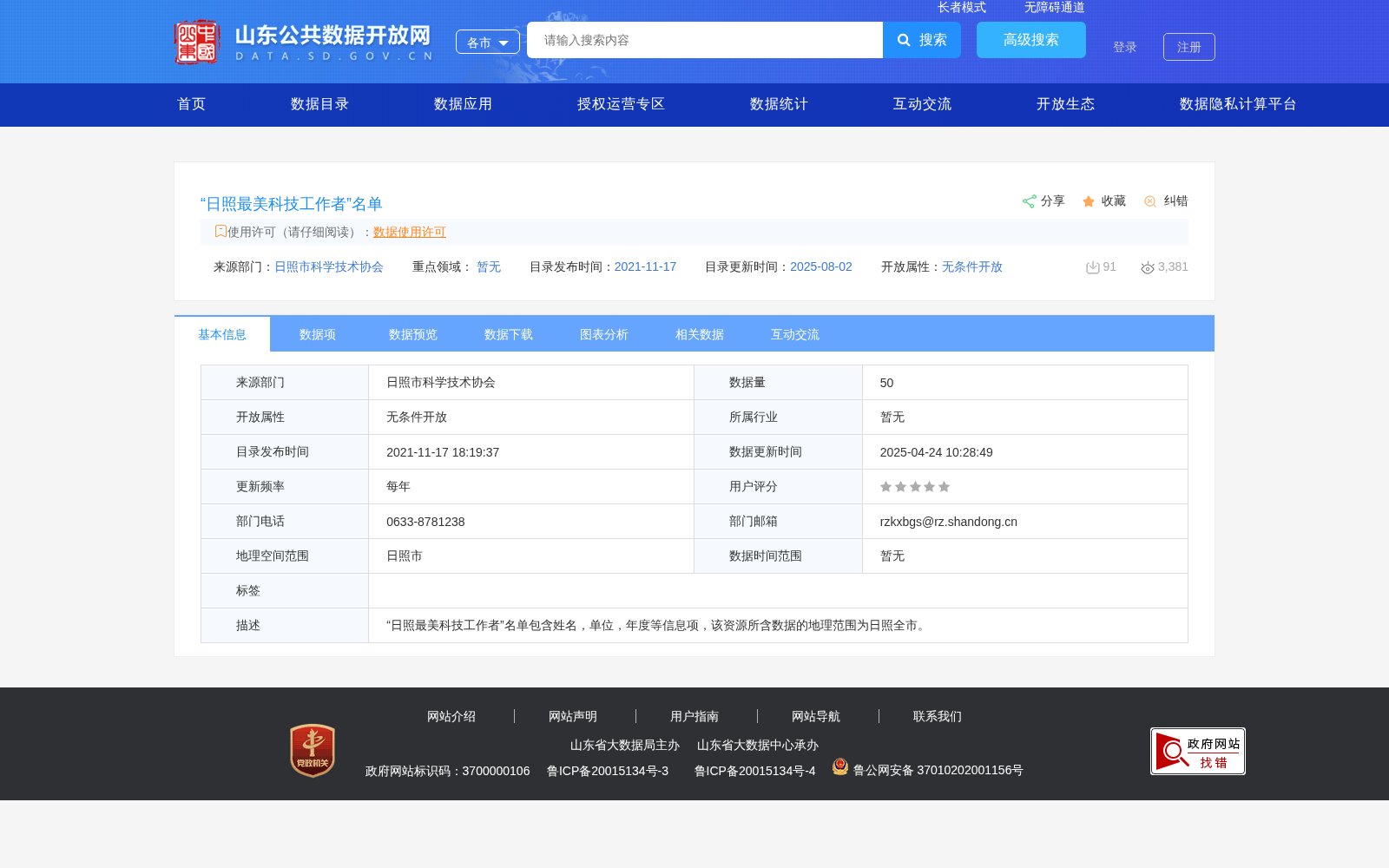The image size is (1389, 868).
Task: Click the license bookmark icon
Action: 221,231
